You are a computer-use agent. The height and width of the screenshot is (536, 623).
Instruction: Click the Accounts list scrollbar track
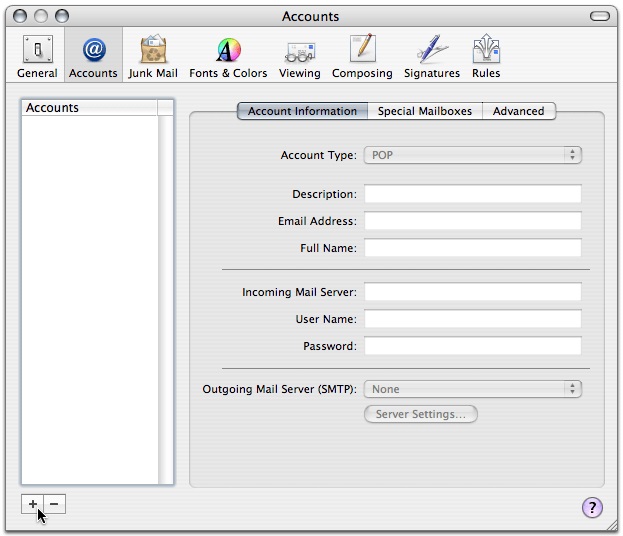(166, 300)
